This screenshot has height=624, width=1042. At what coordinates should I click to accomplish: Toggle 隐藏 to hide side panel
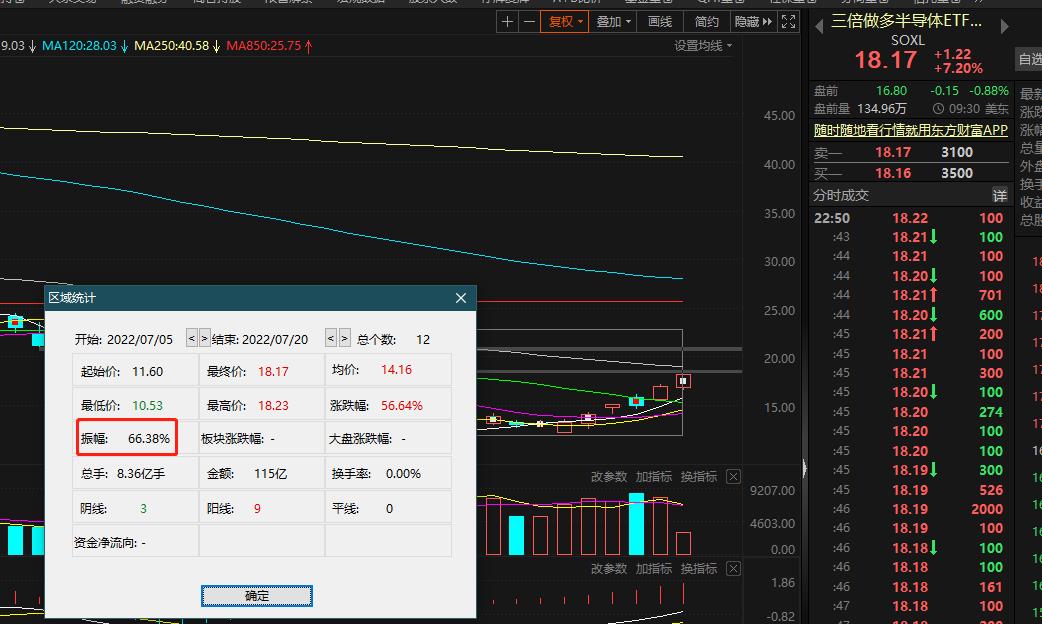click(753, 21)
